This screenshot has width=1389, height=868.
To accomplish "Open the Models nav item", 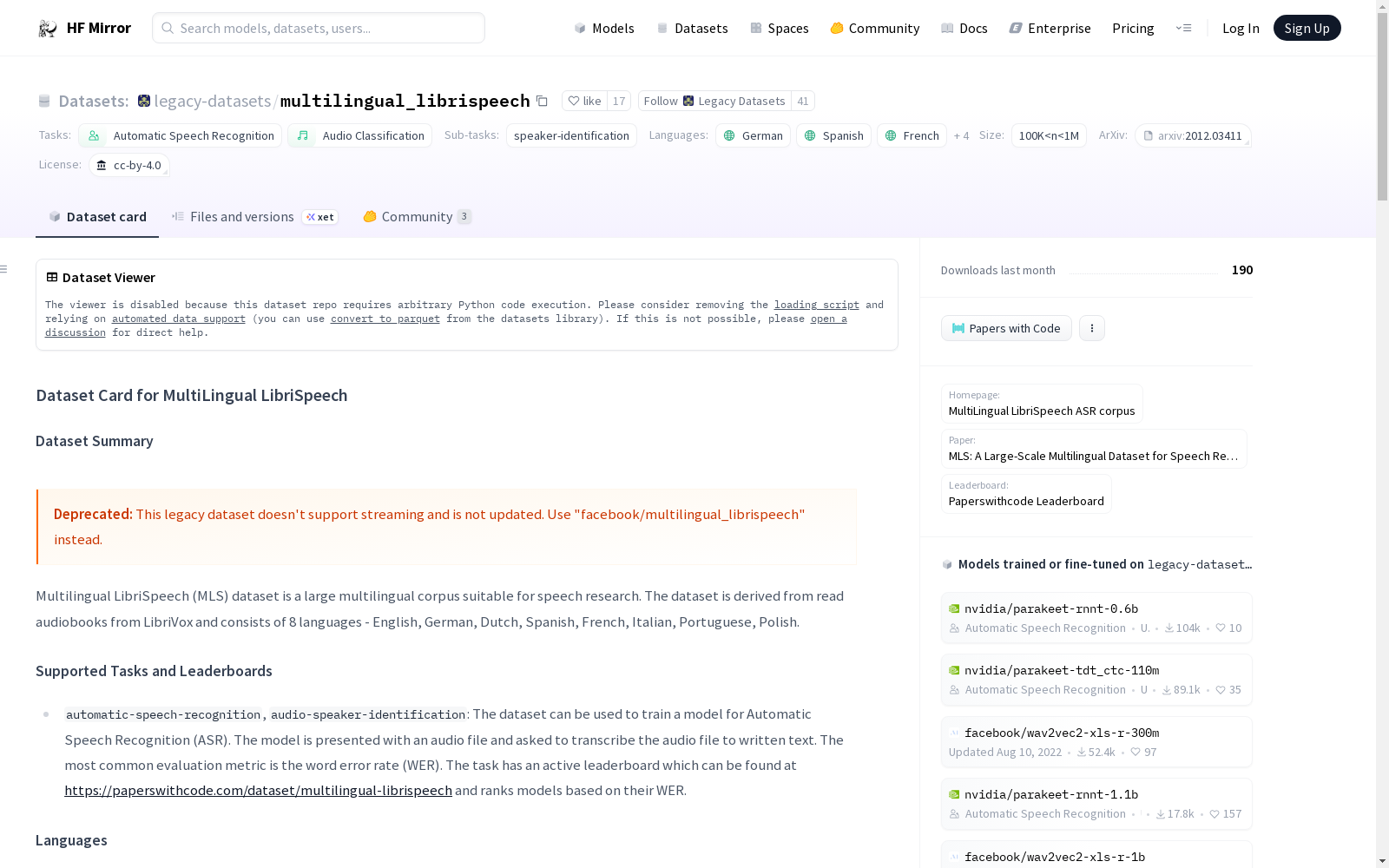I will pyautogui.click(x=604, y=28).
